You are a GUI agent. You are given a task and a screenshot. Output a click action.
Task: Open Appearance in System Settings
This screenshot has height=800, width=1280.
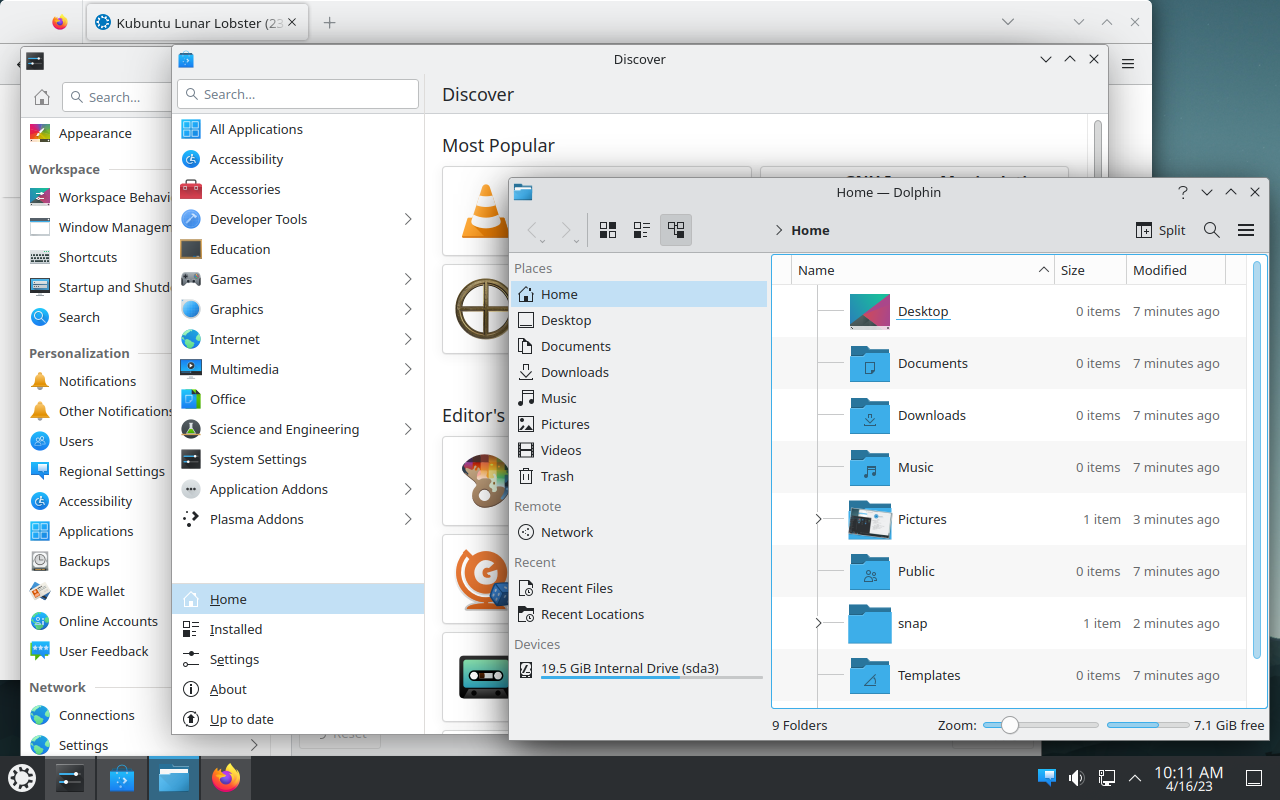[x=96, y=133]
